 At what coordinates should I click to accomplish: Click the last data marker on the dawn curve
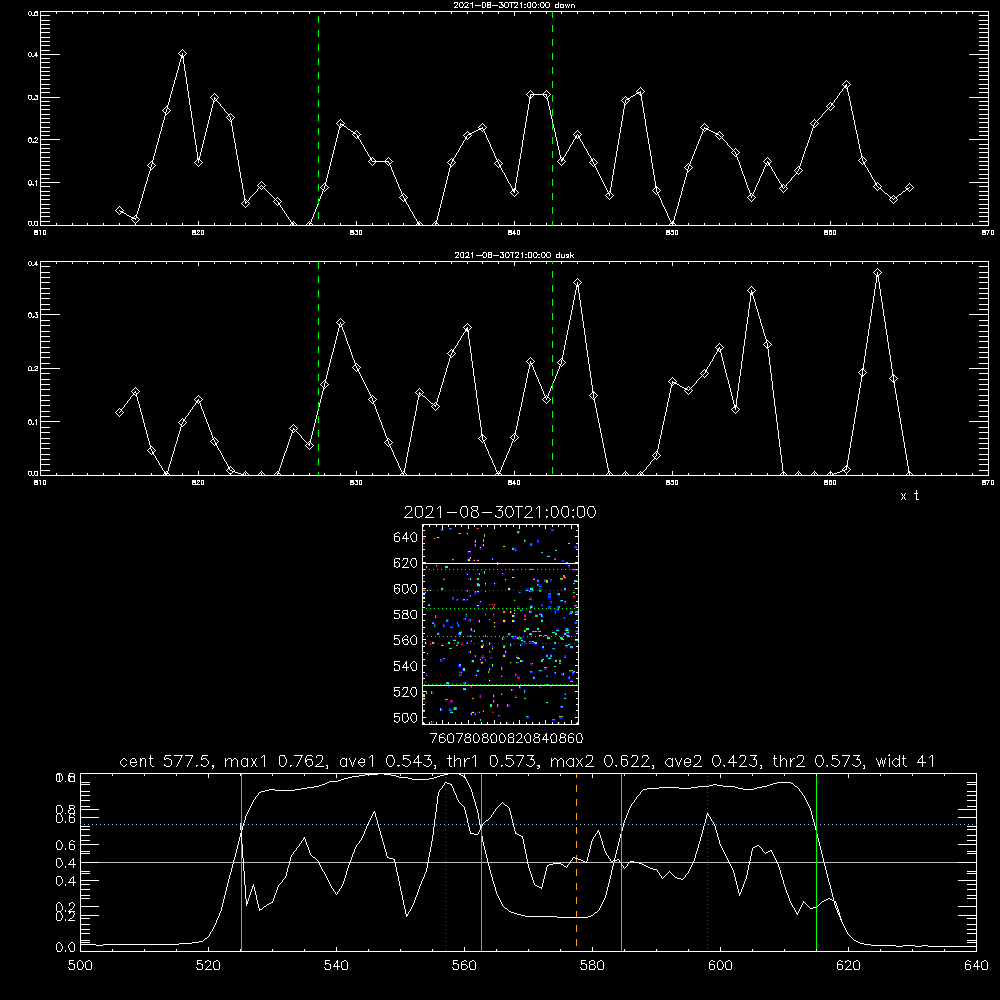(909, 188)
